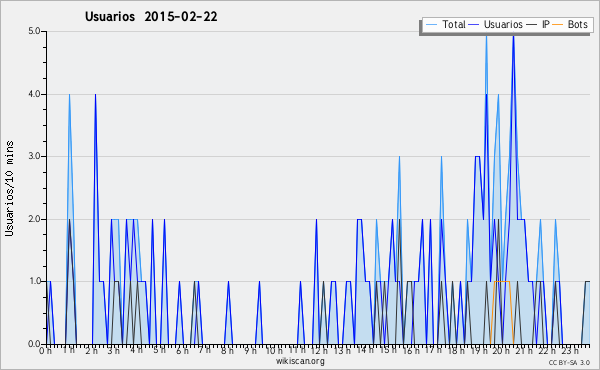Click the '0 h' x-axis label
600x370 pixels.
tap(46, 351)
